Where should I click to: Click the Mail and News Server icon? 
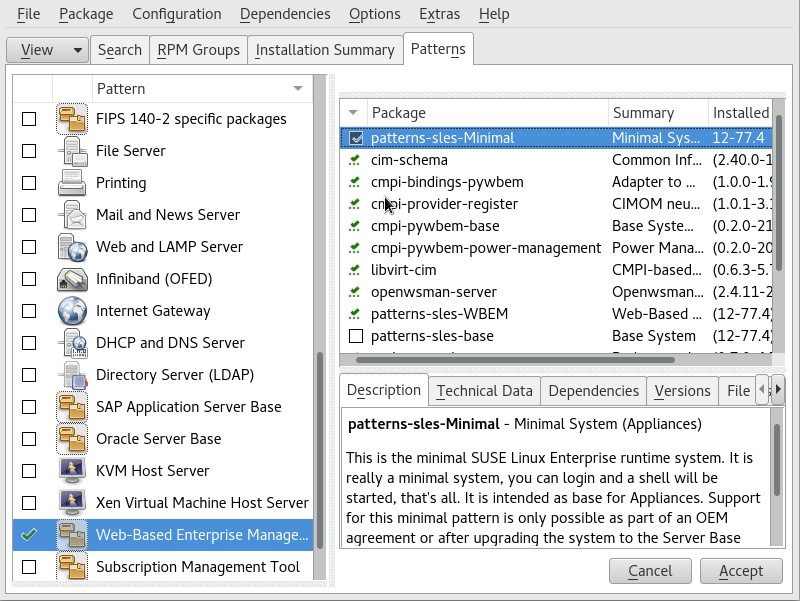coord(72,215)
